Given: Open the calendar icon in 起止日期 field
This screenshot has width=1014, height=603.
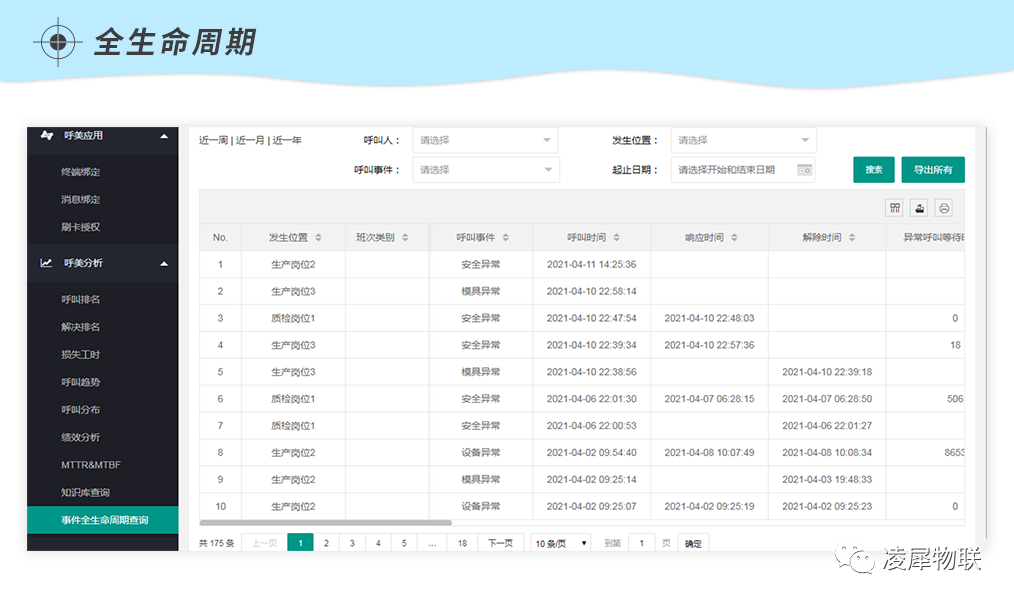Looking at the screenshot, I should coord(804,170).
